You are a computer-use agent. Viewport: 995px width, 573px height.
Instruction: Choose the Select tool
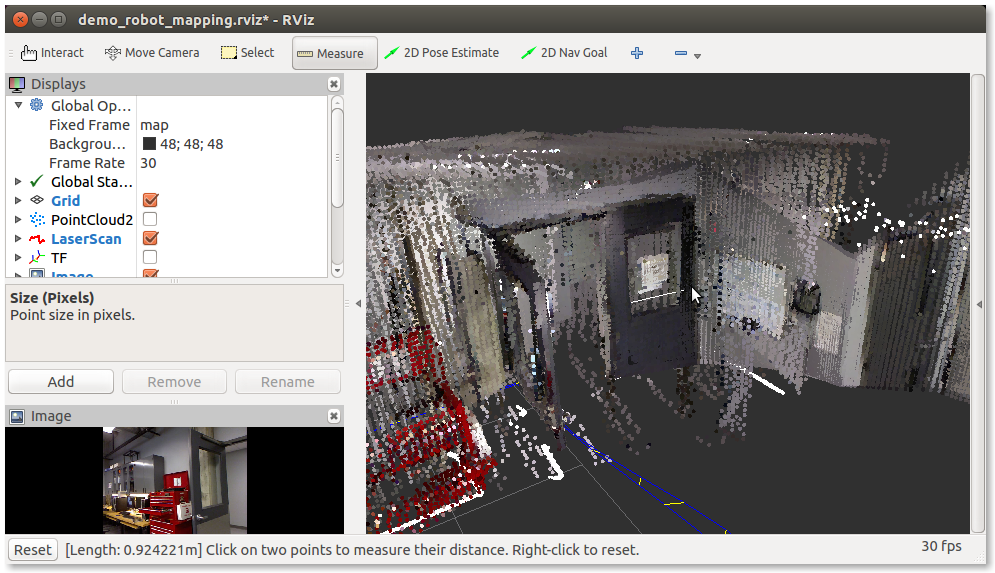[x=247, y=53]
